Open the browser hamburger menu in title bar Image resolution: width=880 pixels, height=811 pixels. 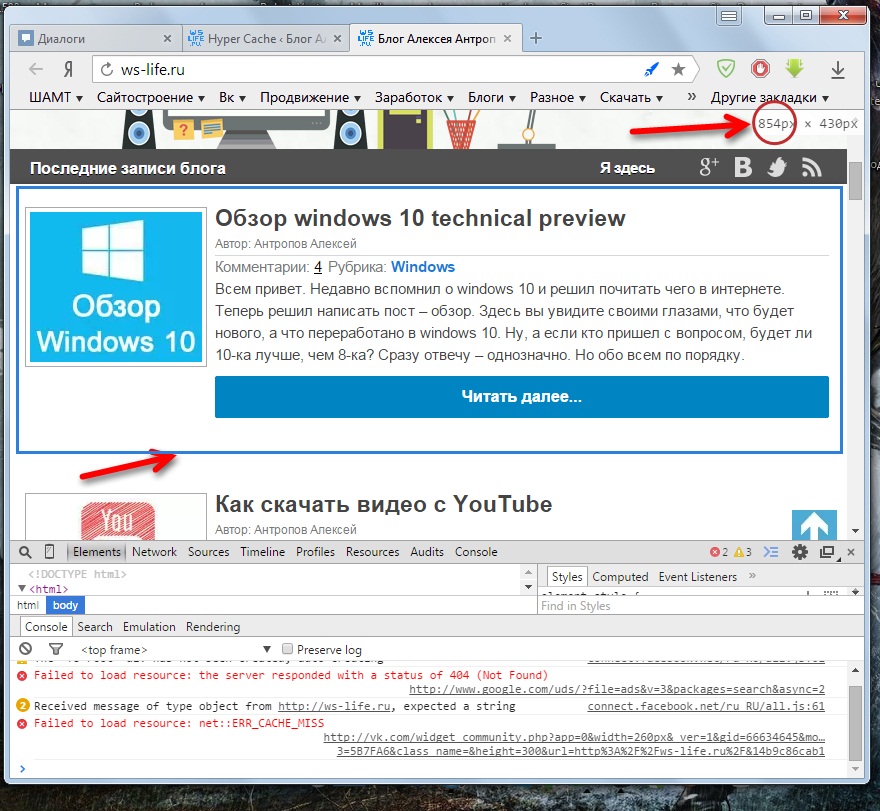click(728, 16)
